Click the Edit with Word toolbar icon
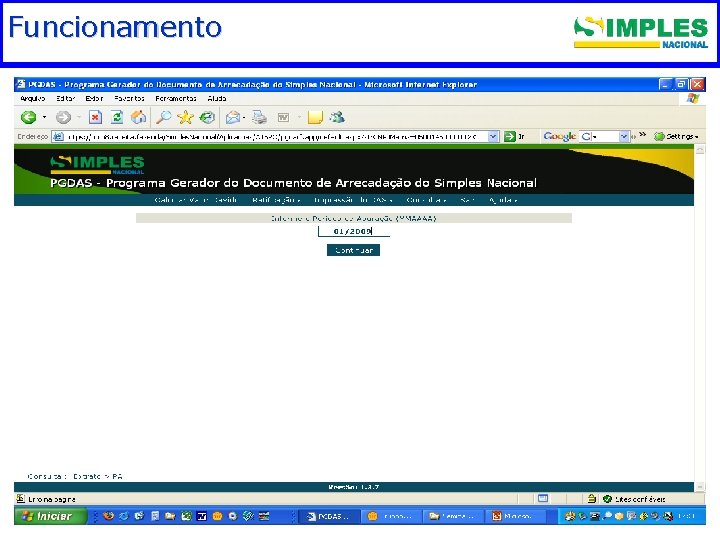 [283, 118]
